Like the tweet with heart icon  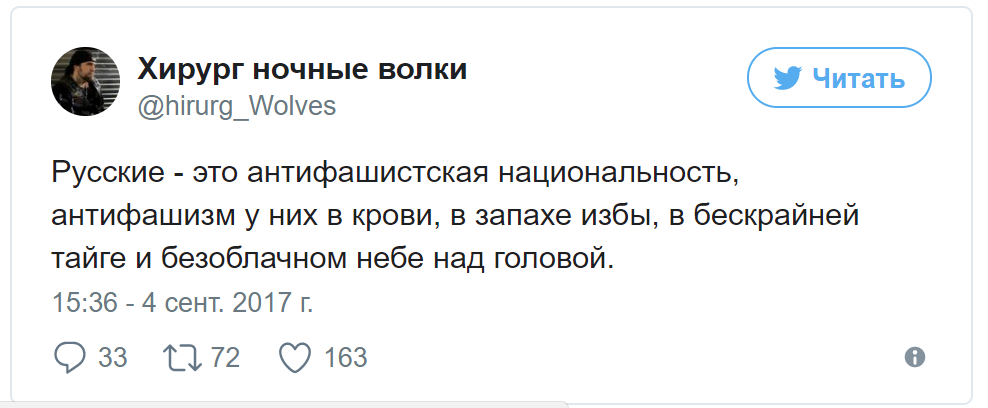coord(296,356)
